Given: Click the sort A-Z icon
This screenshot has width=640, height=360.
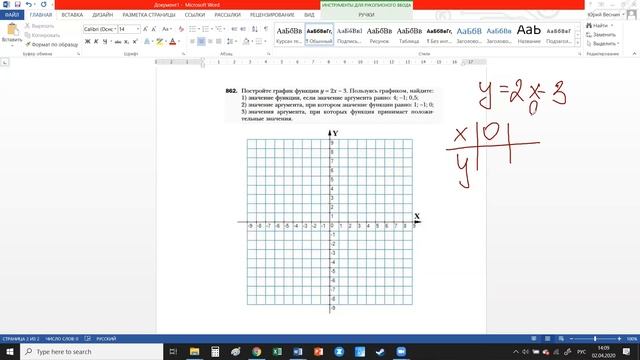Looking at the screenshot, I should [255, 29].
